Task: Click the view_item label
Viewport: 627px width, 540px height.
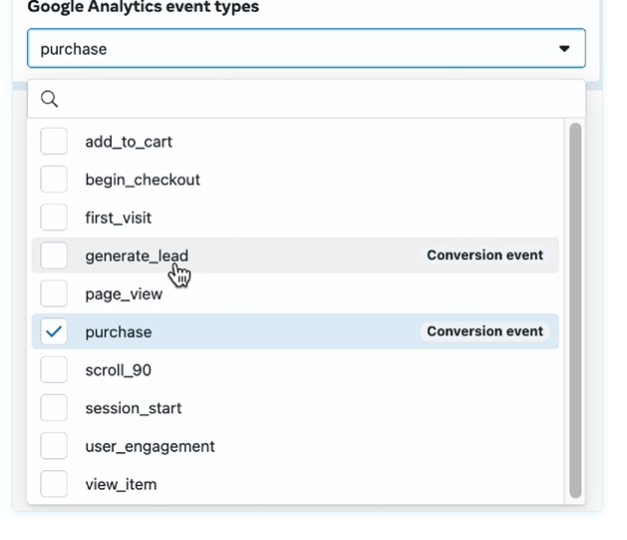Action: coord(121,485)
